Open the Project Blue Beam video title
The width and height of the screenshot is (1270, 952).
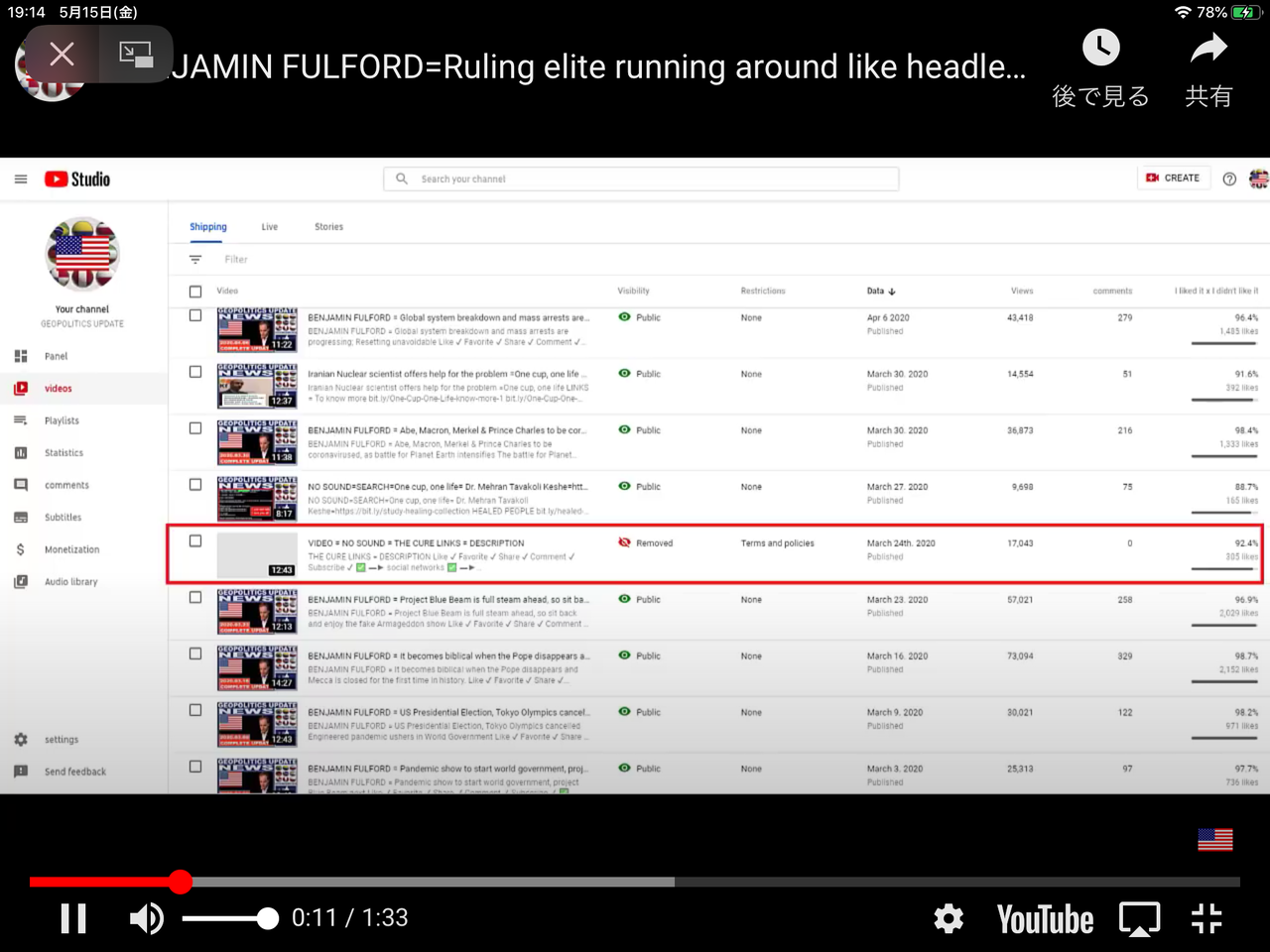pyautogui.click(x=448, y=600)
